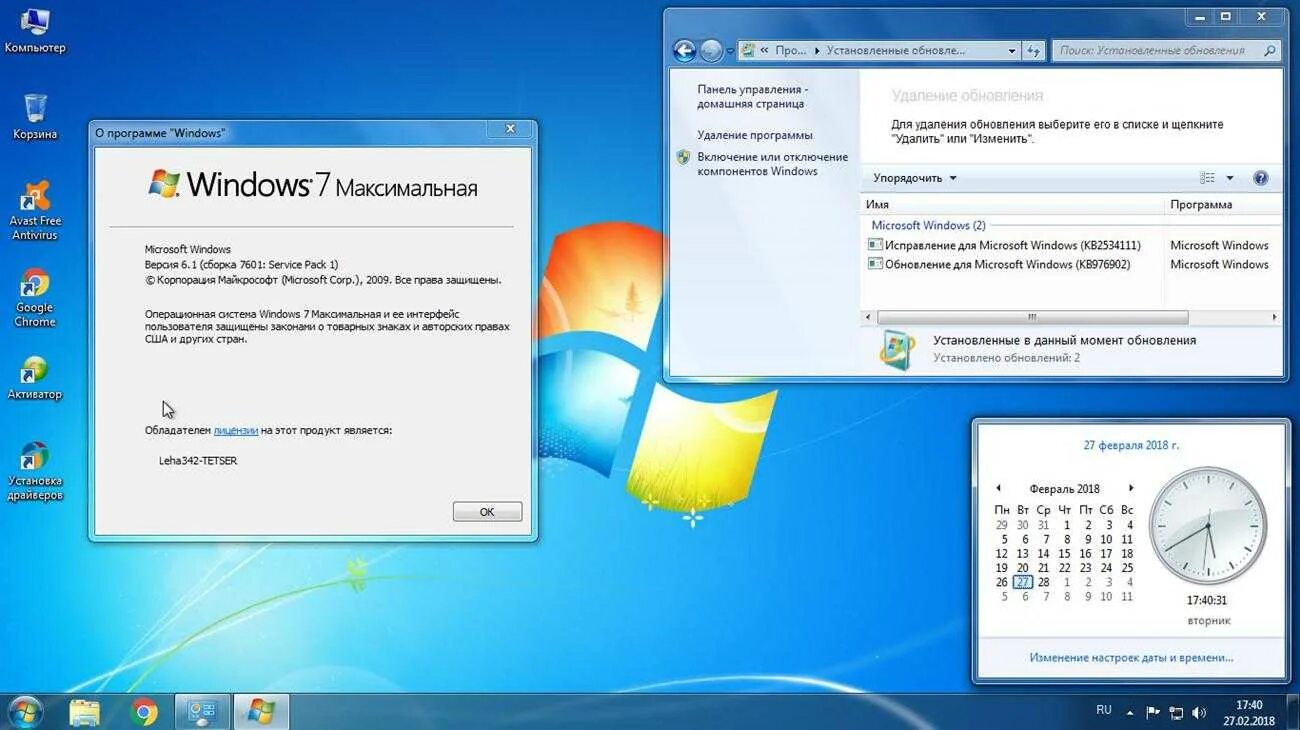Select day 28 in calendar

1043,582
